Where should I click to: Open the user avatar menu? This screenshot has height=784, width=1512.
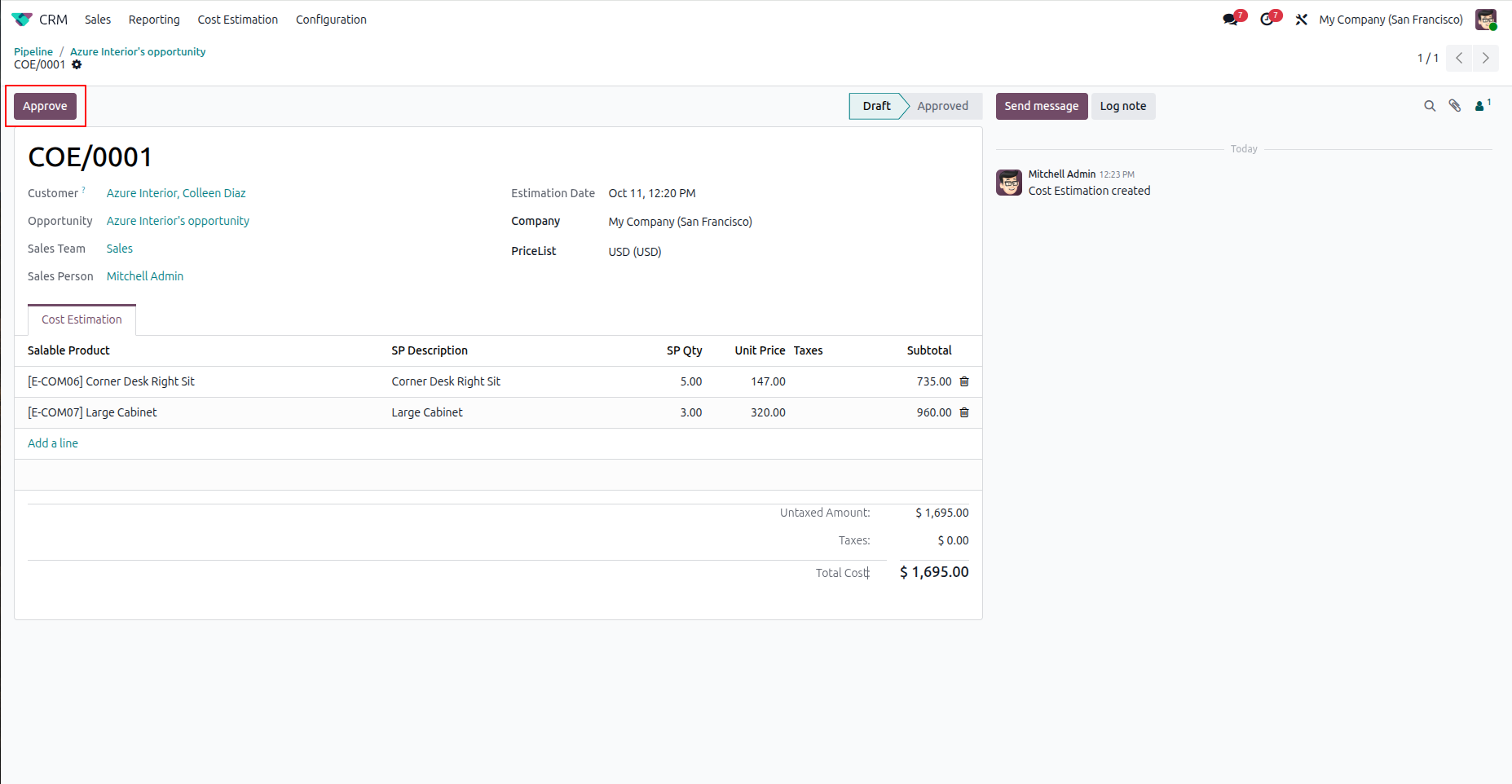[x=1486, y=20]
